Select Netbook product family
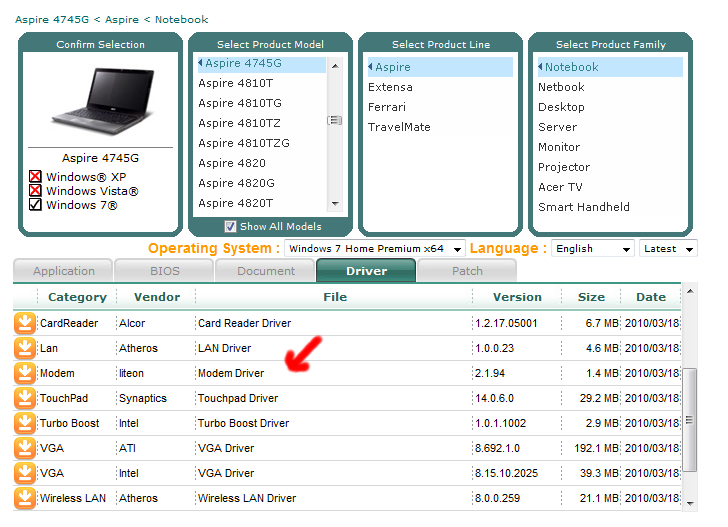This screenshot has width=728, height=527. click(561, 87)
